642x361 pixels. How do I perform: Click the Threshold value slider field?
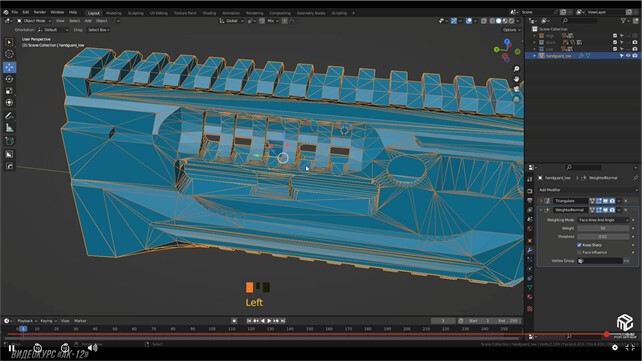(x=603, y=237)
